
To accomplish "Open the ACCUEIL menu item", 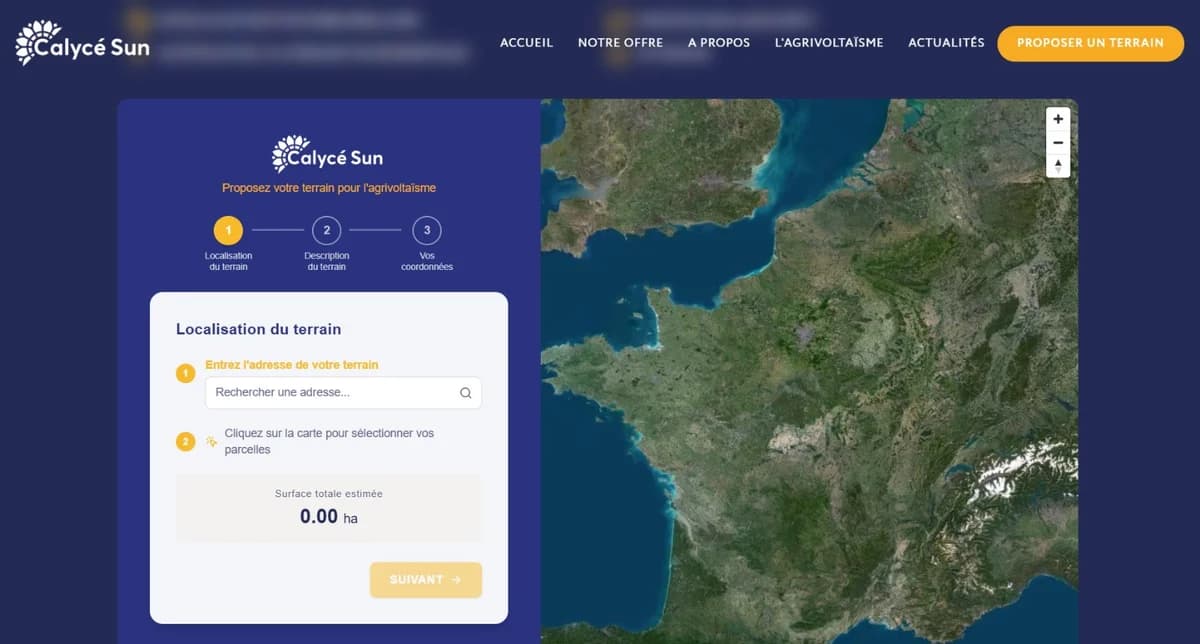I will pos(526,43).
